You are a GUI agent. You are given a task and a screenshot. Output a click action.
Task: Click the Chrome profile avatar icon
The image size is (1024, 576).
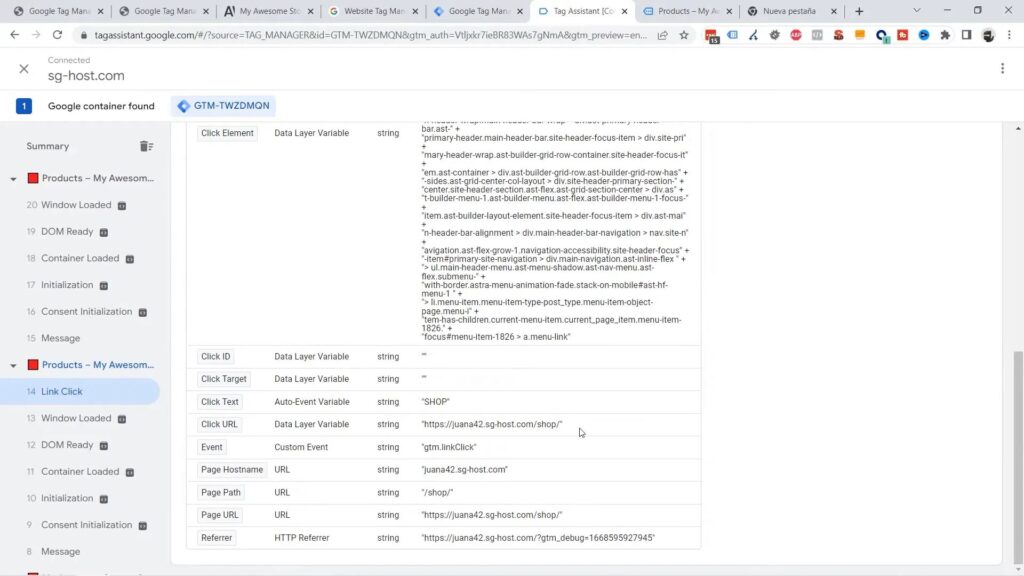(988, 35)
